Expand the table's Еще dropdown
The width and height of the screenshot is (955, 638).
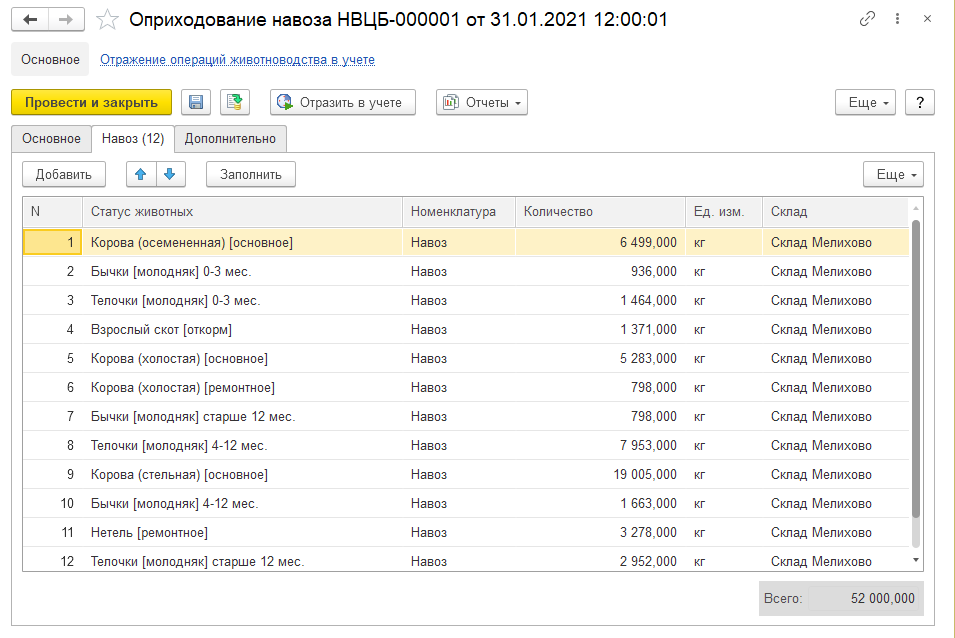[893, 174]
